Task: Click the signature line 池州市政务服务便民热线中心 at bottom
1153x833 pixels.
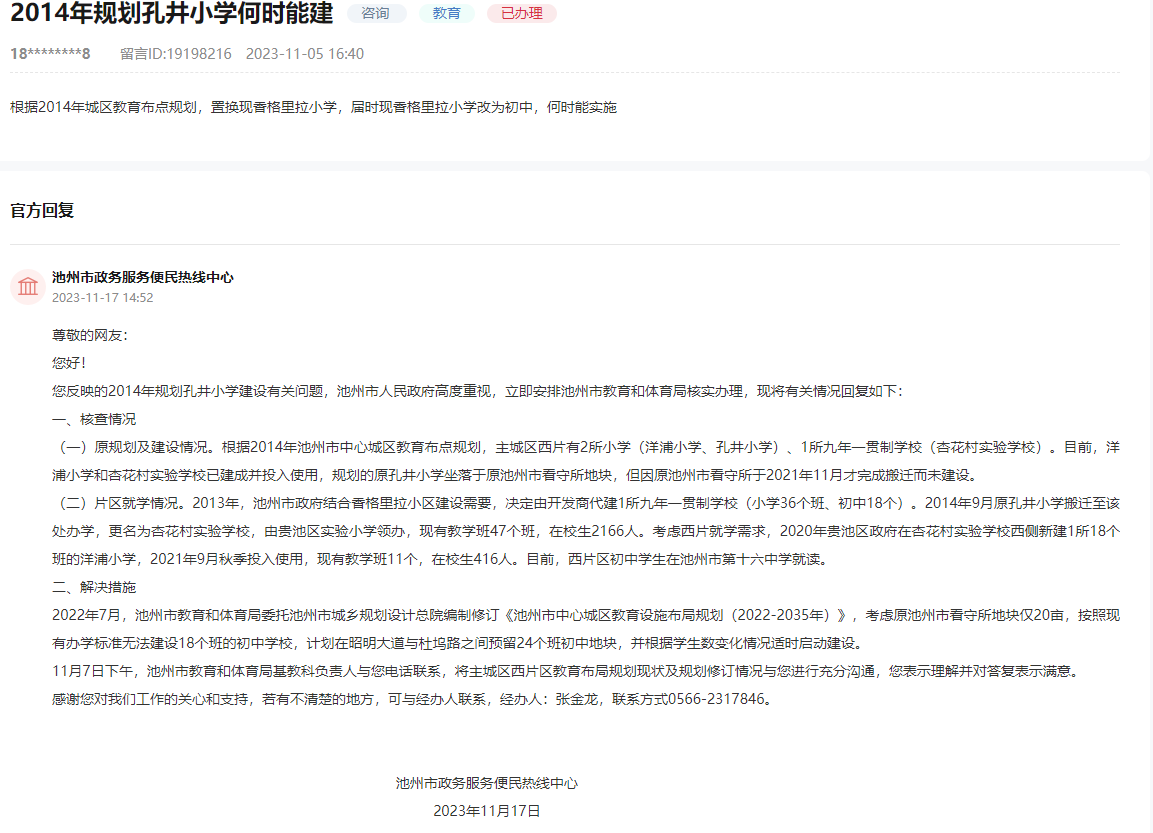Action: pos(487,783)
